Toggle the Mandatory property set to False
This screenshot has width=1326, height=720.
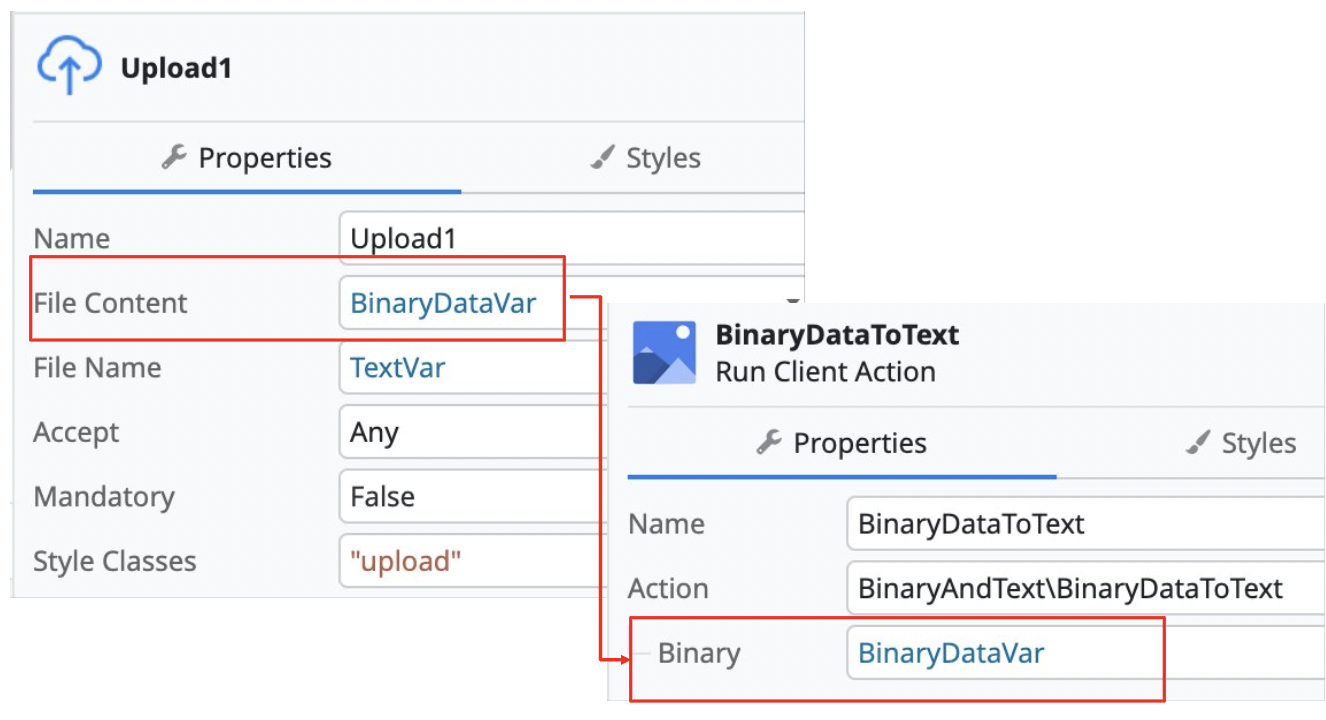(x=470, y=496)
